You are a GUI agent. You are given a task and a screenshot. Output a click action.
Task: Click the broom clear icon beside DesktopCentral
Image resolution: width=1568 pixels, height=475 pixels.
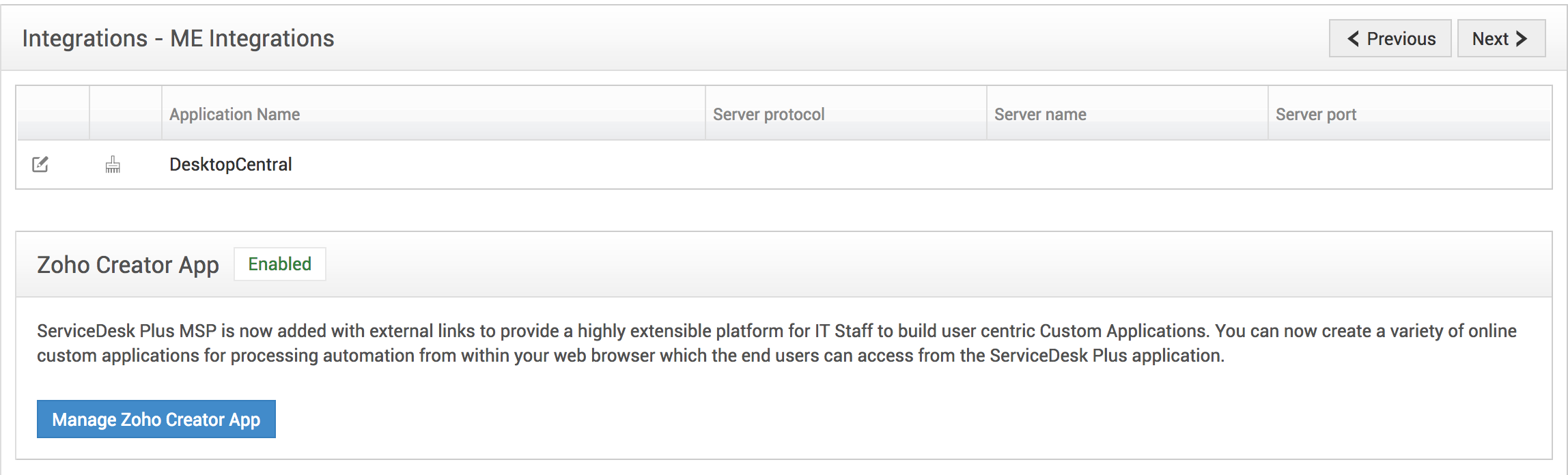click(x=113, y=164)
